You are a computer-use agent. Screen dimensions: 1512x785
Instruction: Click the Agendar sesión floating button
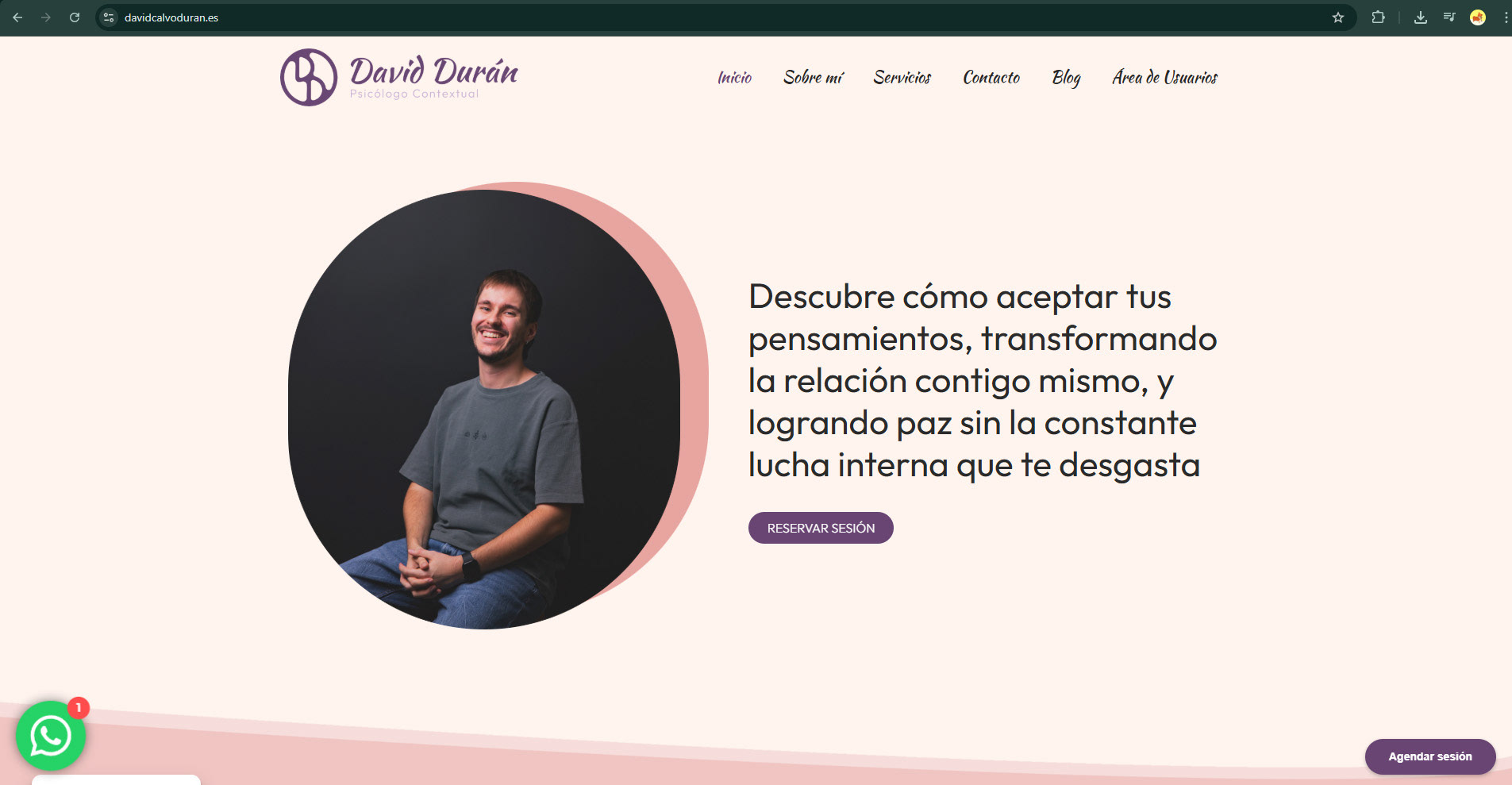1430,756
